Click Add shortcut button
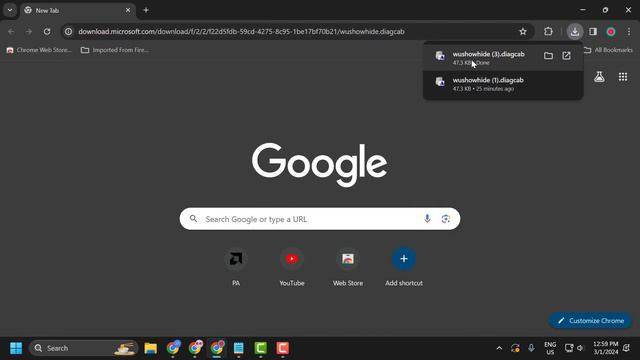This screenshot has width=640, height=360. (404, 267)
